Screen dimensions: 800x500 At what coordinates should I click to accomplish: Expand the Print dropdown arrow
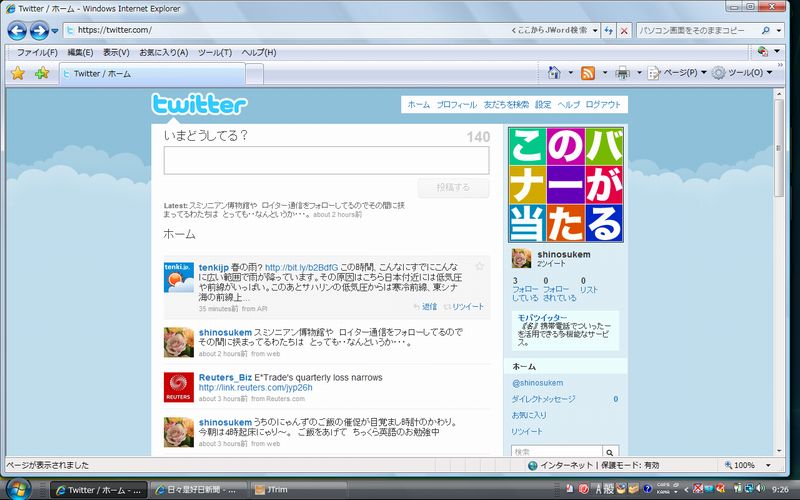pyautogui.click(x=639, y=73)
